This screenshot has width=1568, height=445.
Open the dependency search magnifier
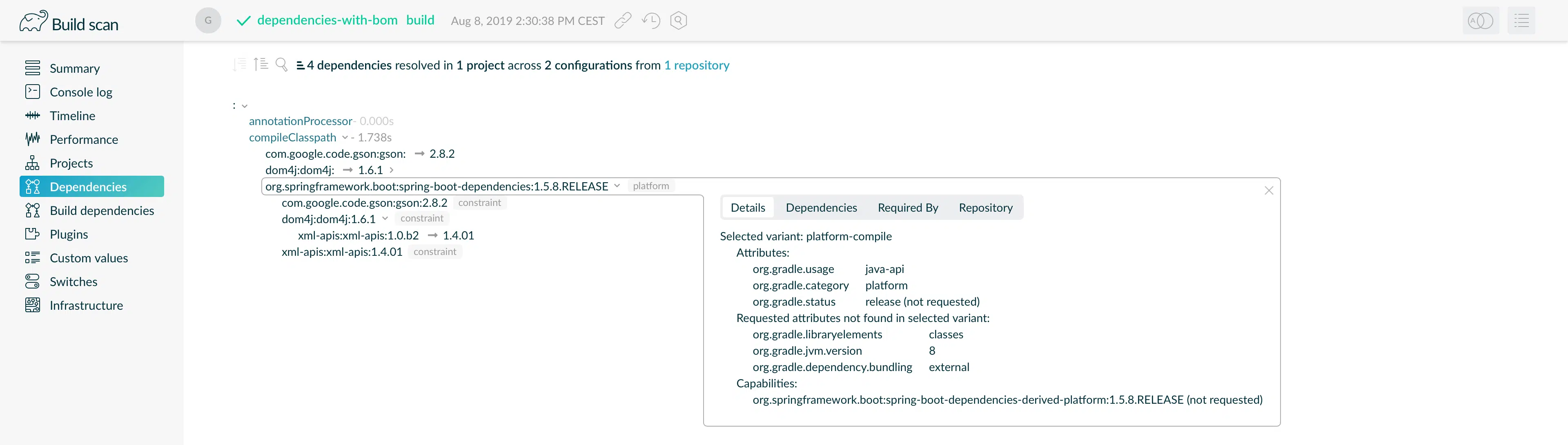coord(281,65)
